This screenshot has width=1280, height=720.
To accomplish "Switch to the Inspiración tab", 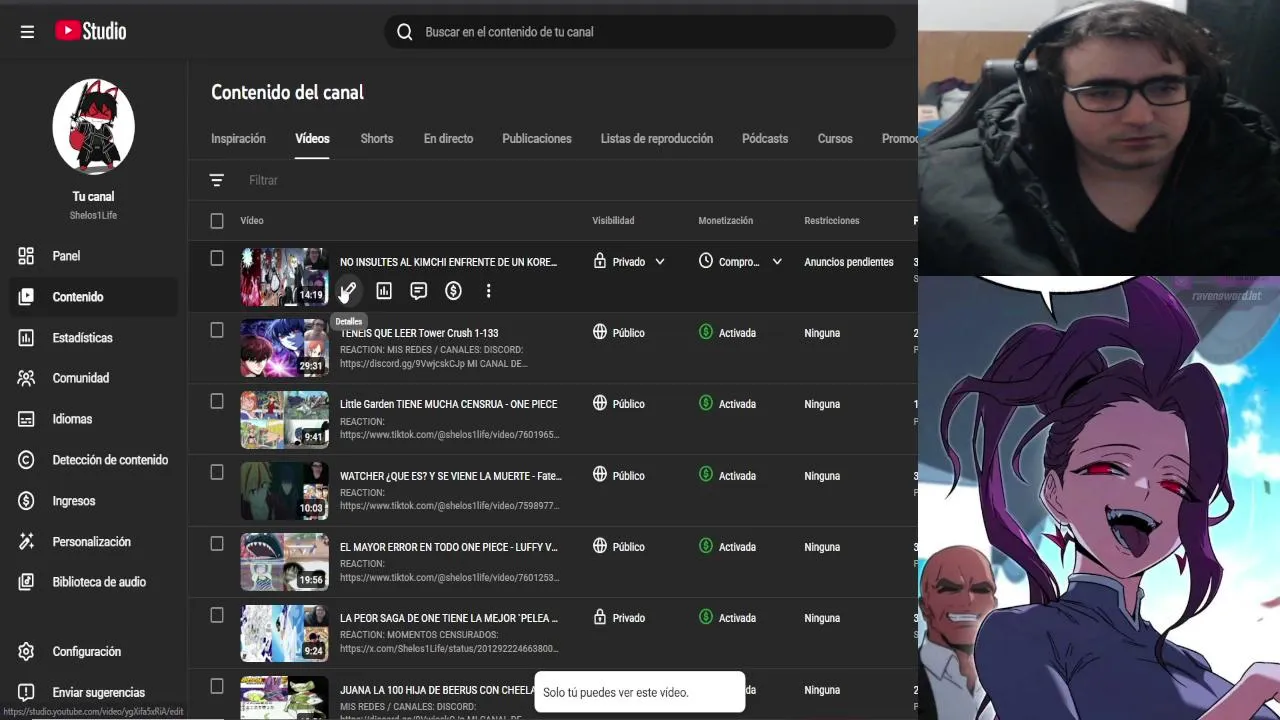I will [x=238, y=139].
